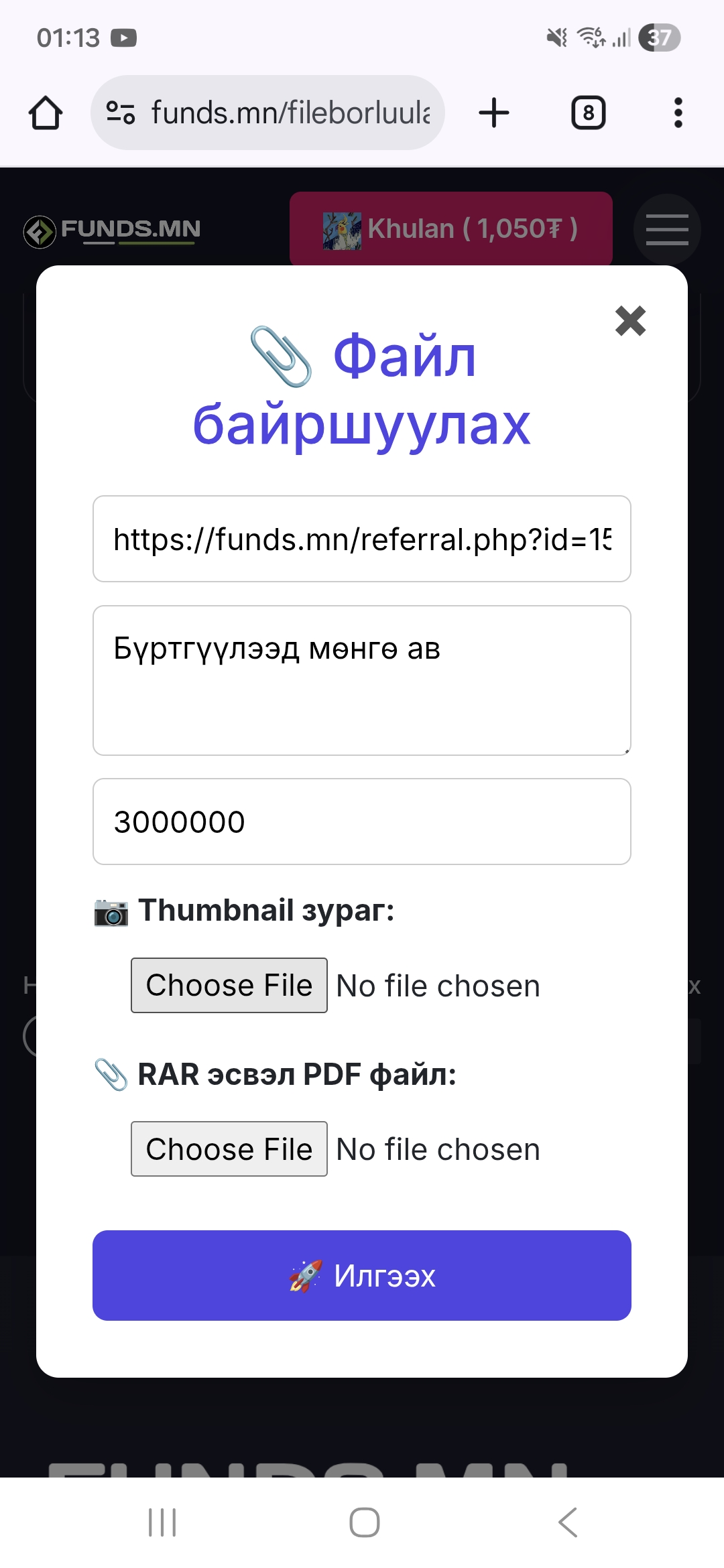Viewport: 724px width, 1568px height.
Task: Close the file upload dialog
Action: (630, 320)
